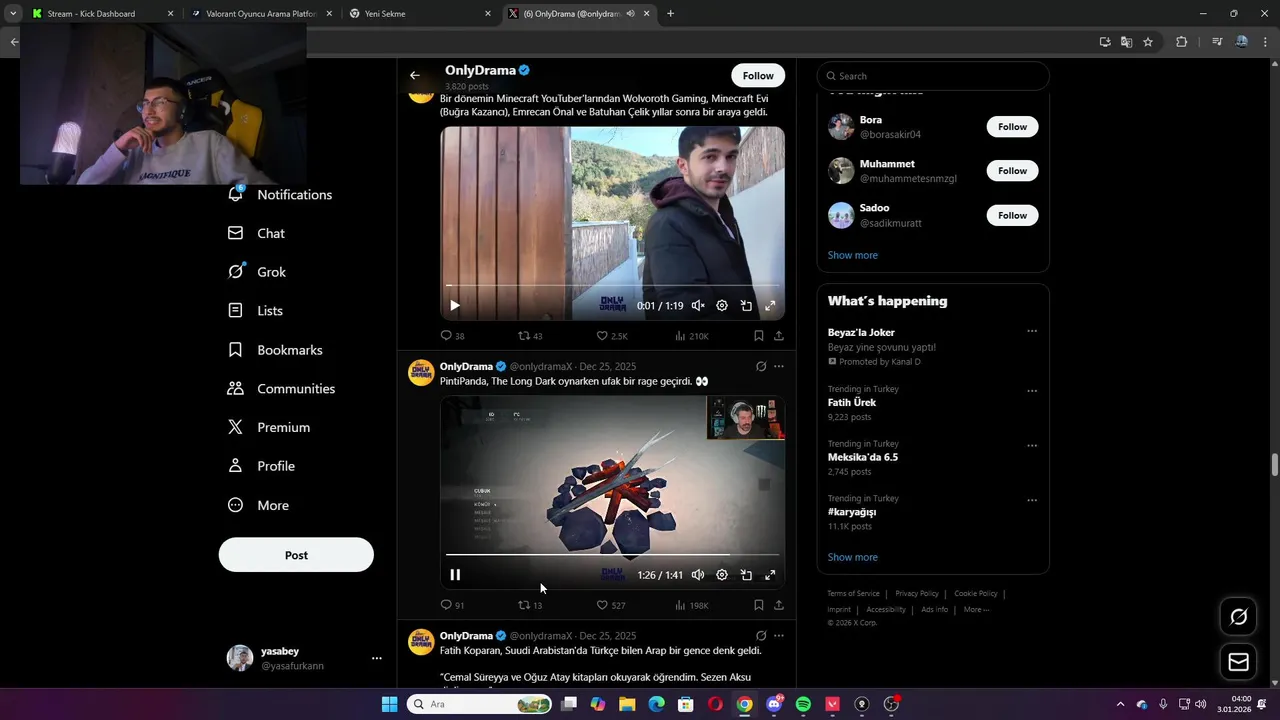This screenshot has width=1280, height=720.
Task: Open floating Grok button at bottom right
Action: tap(1238, 617)
